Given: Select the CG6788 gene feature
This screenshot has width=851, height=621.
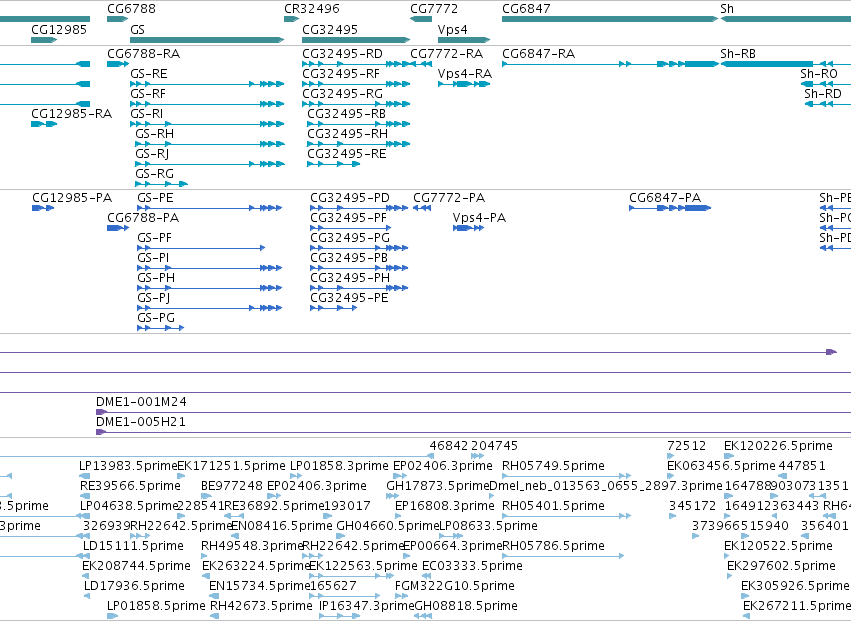Looking at the screenshot, I should [x=117, y=19].
